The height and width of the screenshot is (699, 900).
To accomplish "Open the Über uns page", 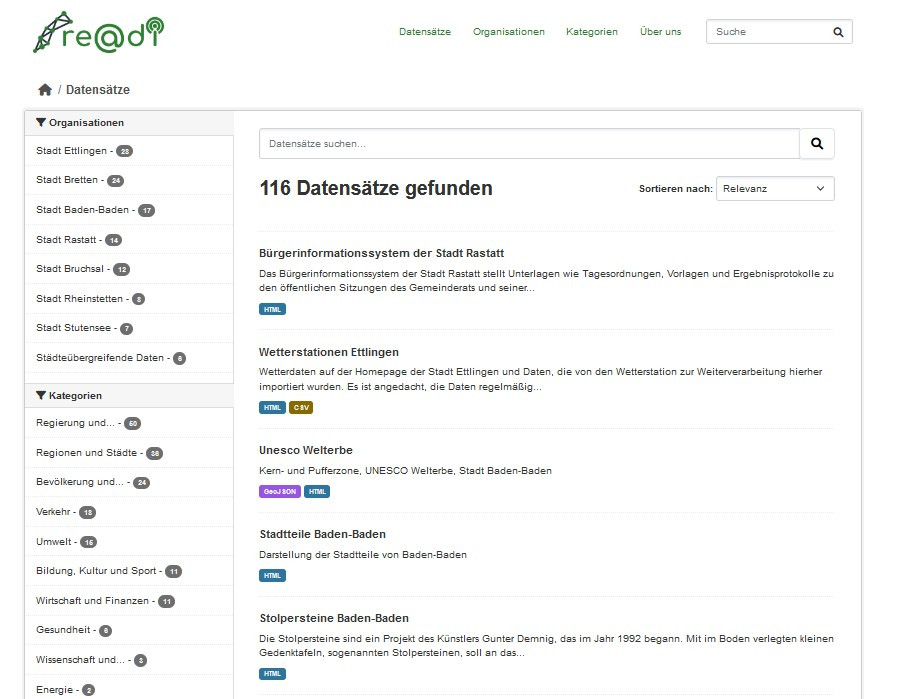I will click(x=660, y=32).
